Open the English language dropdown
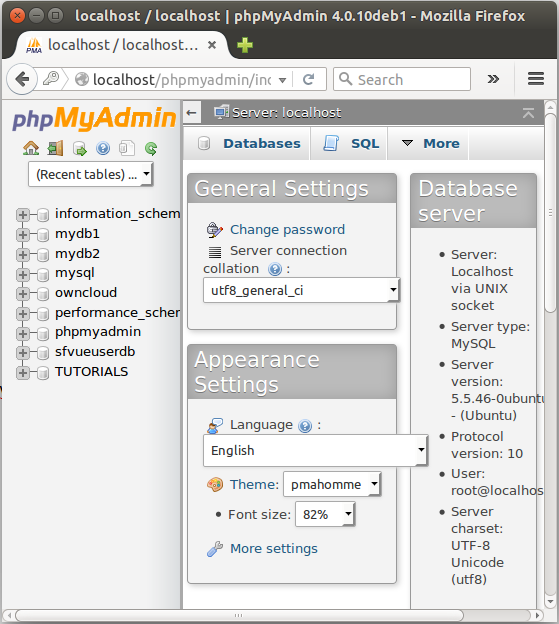This screenshot has height=624, width=559. pyautogui.click(x=316, y=450)
